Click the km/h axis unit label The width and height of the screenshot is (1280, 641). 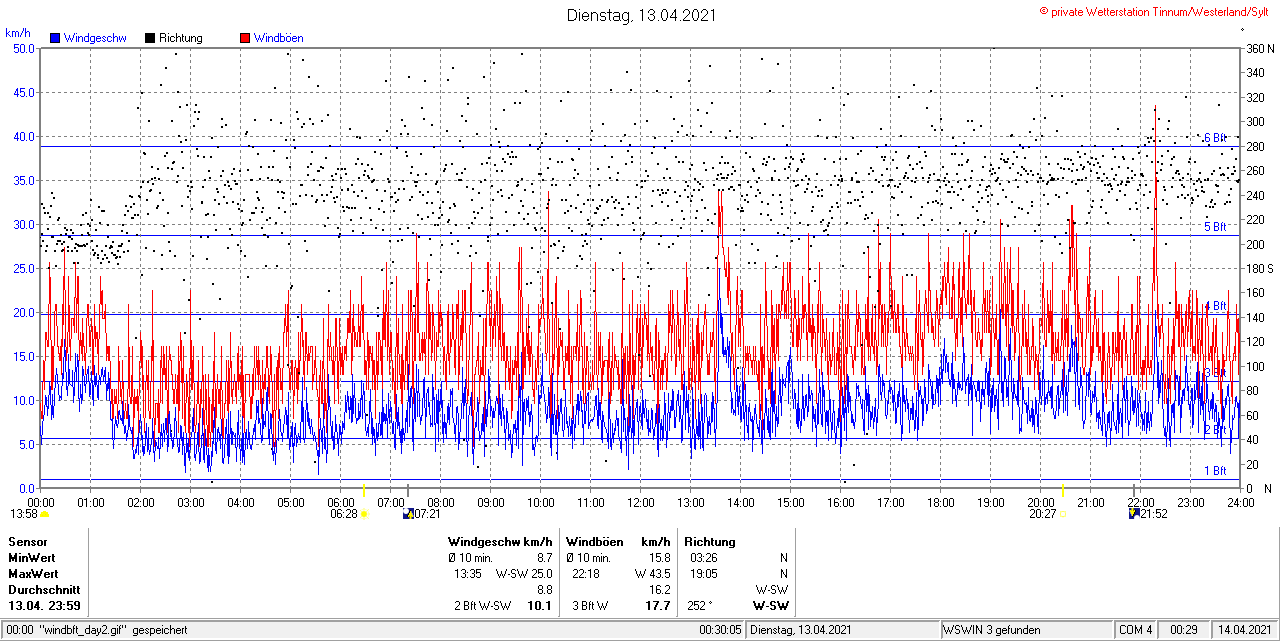point(17,33)
